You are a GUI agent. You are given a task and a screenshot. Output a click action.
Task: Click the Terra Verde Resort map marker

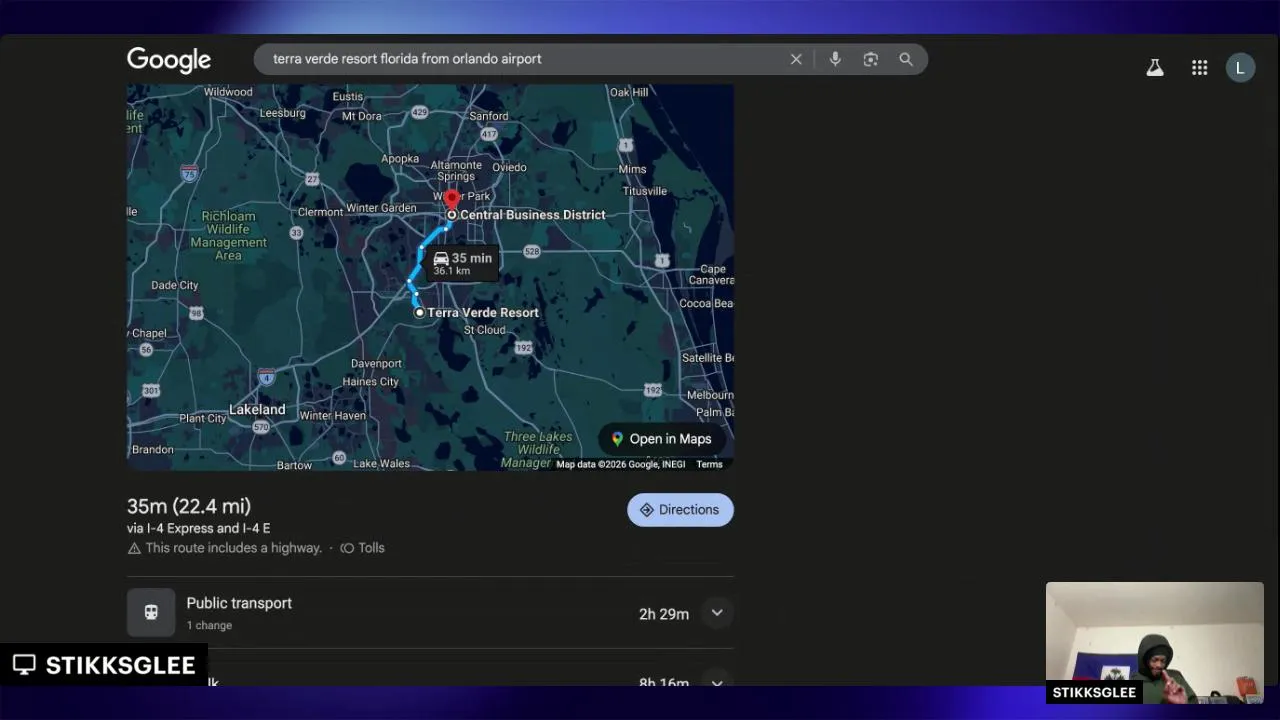tap(420, 313)
